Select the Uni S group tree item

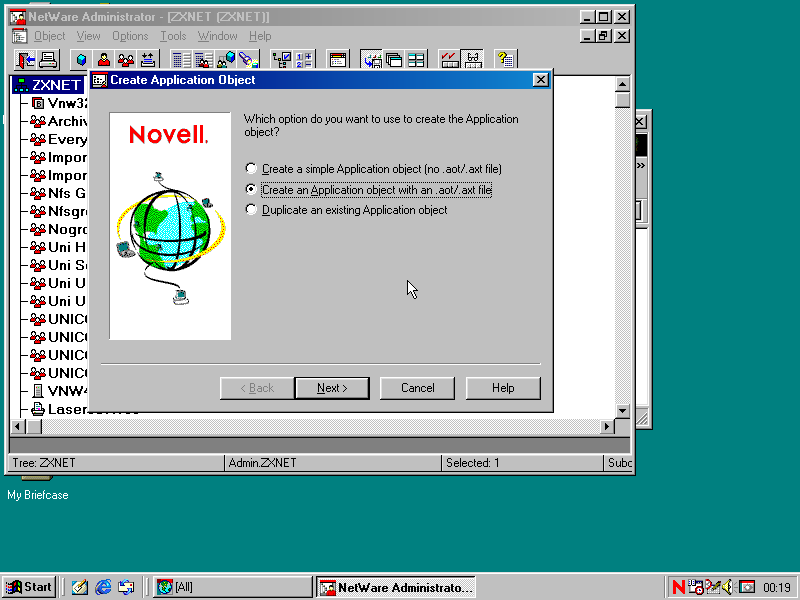point(59,265)
